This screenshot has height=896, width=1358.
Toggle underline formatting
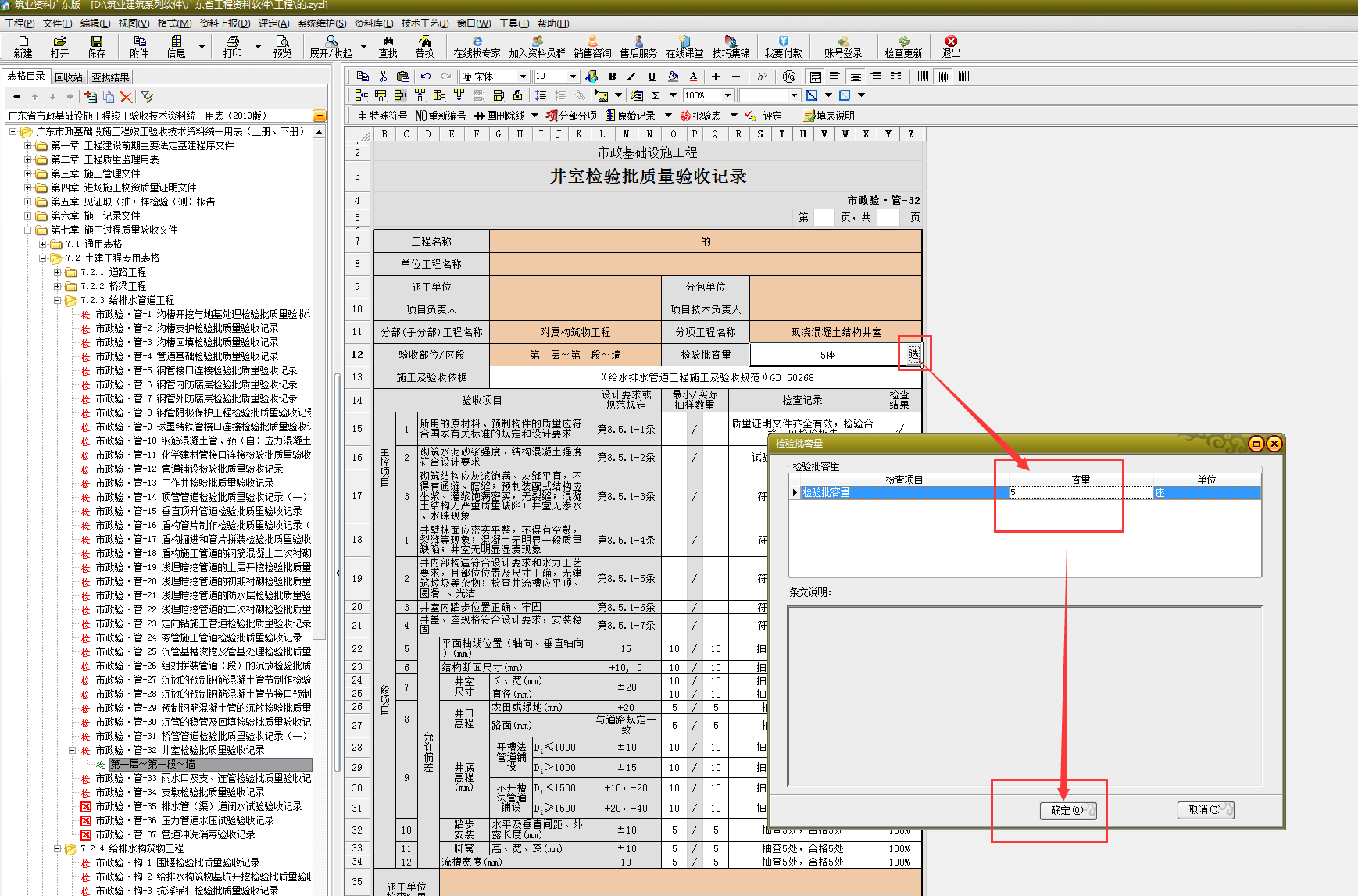tap(652, 77)
